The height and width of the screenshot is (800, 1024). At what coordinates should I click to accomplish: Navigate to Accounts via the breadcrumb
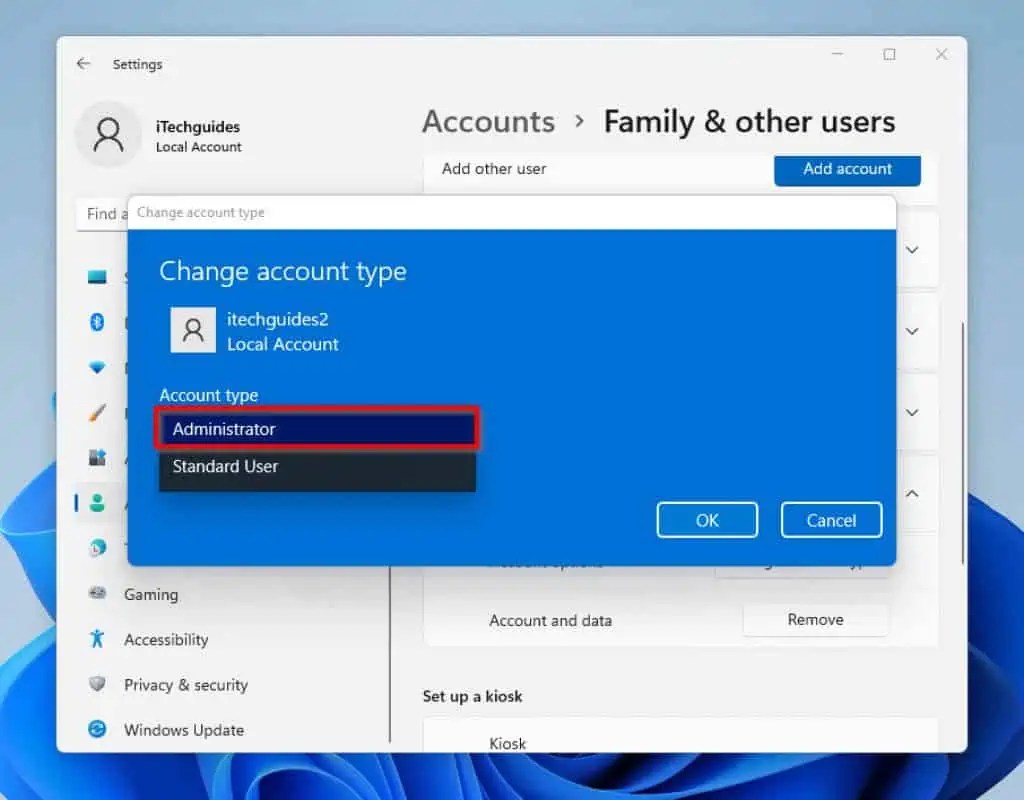pos(488,121)
